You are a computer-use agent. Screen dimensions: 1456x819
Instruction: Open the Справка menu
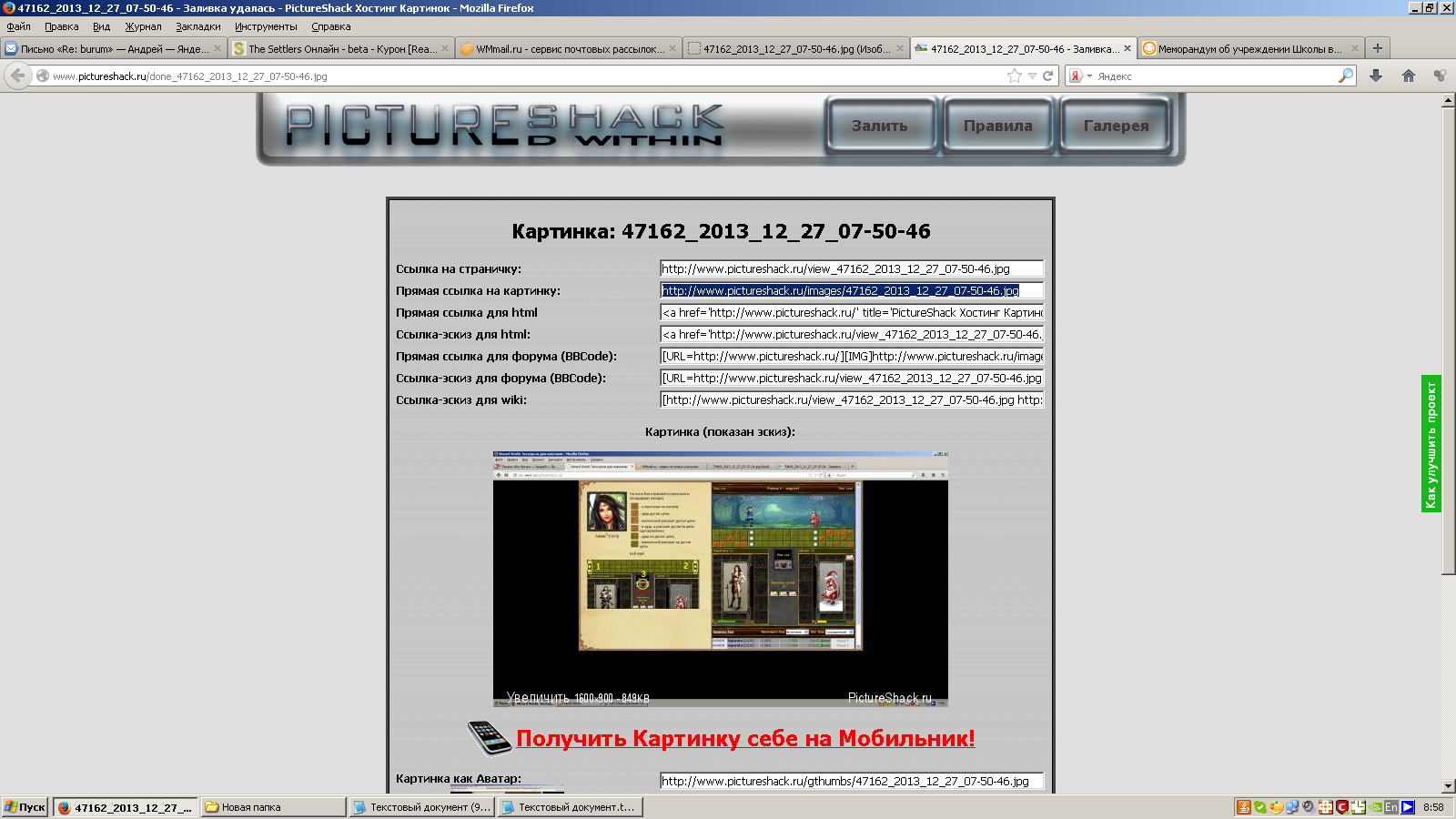coord(330,26)
